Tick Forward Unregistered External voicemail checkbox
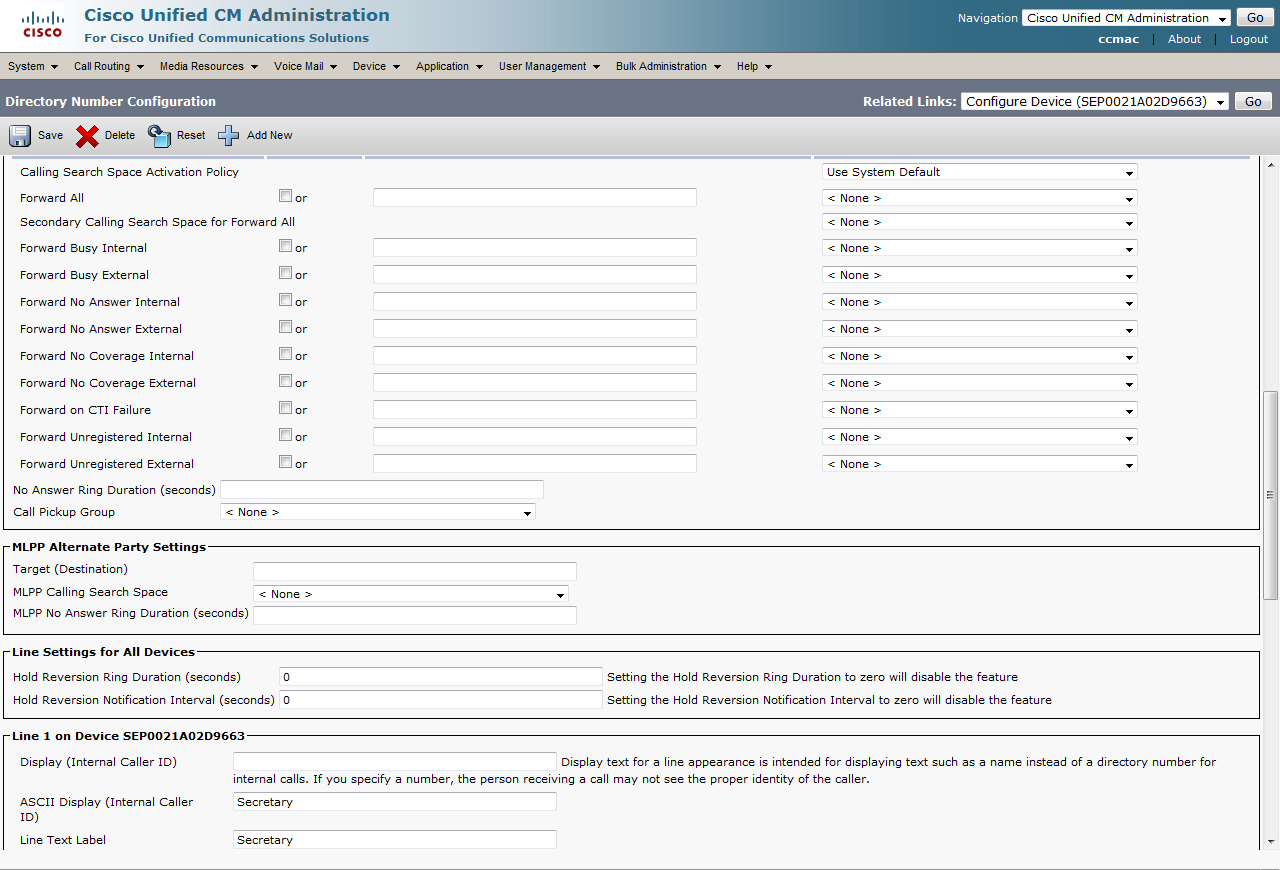The height and width of the screenshot is (870, 1280). pos(286,462)
